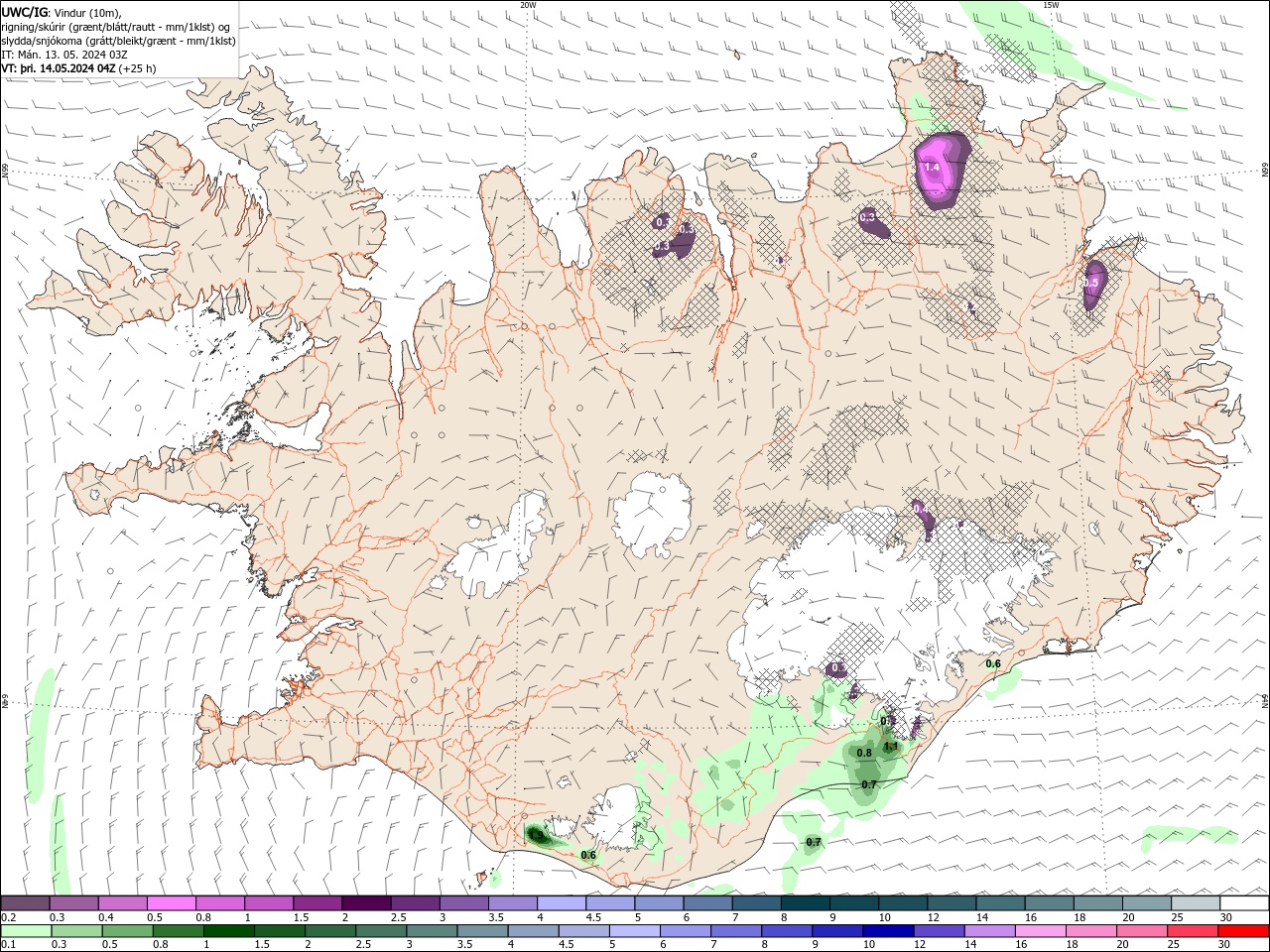Select the darkest purple 2 mm snow swatch
This screenshot has width=1270, height=952.
365,903
